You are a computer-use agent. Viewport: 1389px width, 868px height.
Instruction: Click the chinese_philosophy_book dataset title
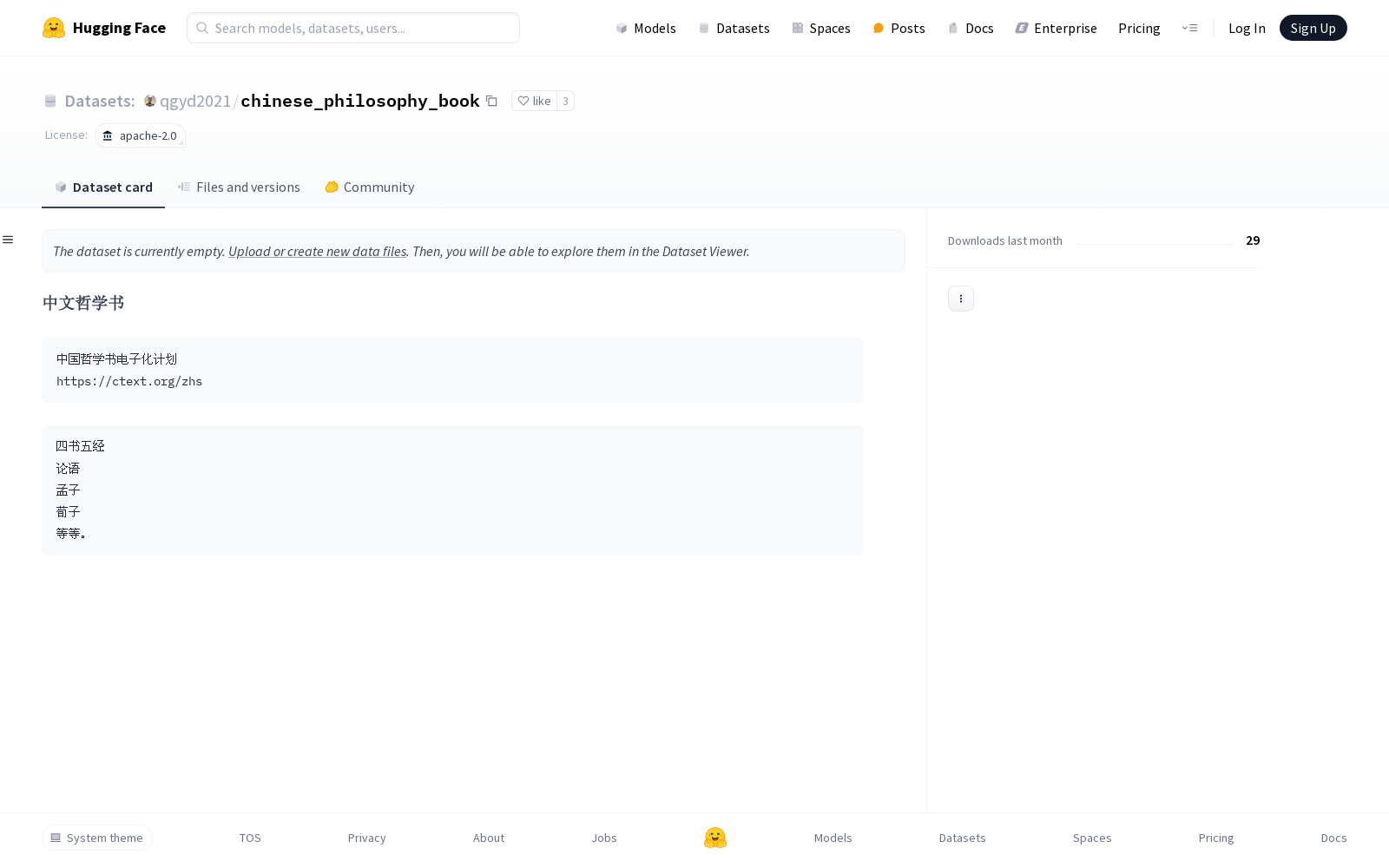click(x=359, y=101)
